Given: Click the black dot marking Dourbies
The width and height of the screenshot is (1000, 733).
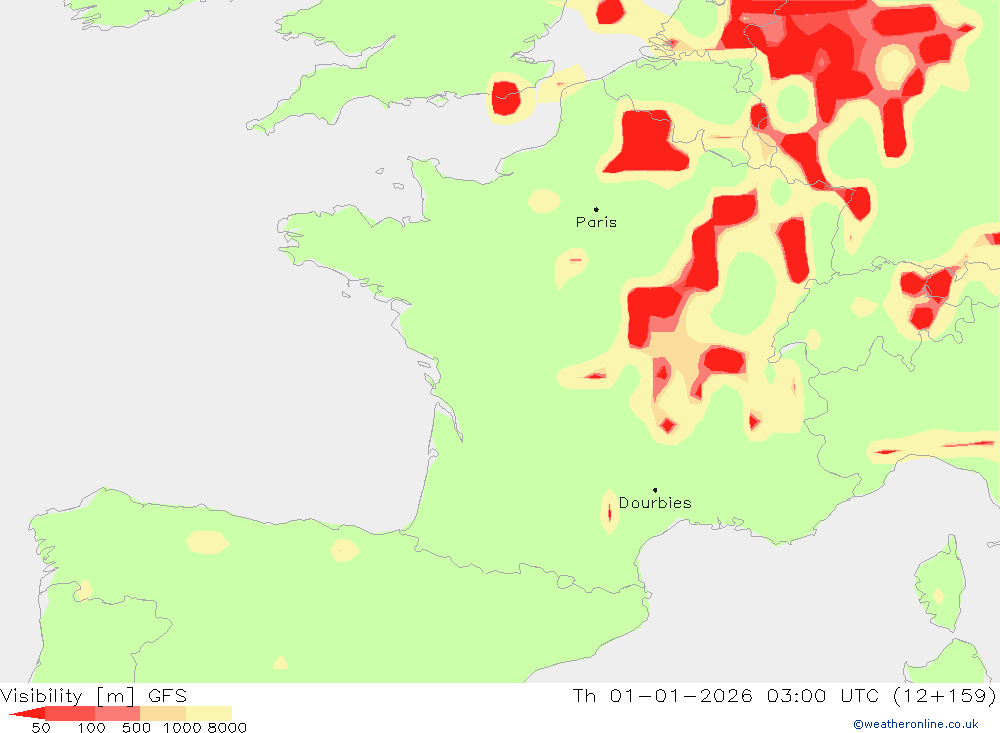Looking at the screenshot, I should (x=655, y=490).
